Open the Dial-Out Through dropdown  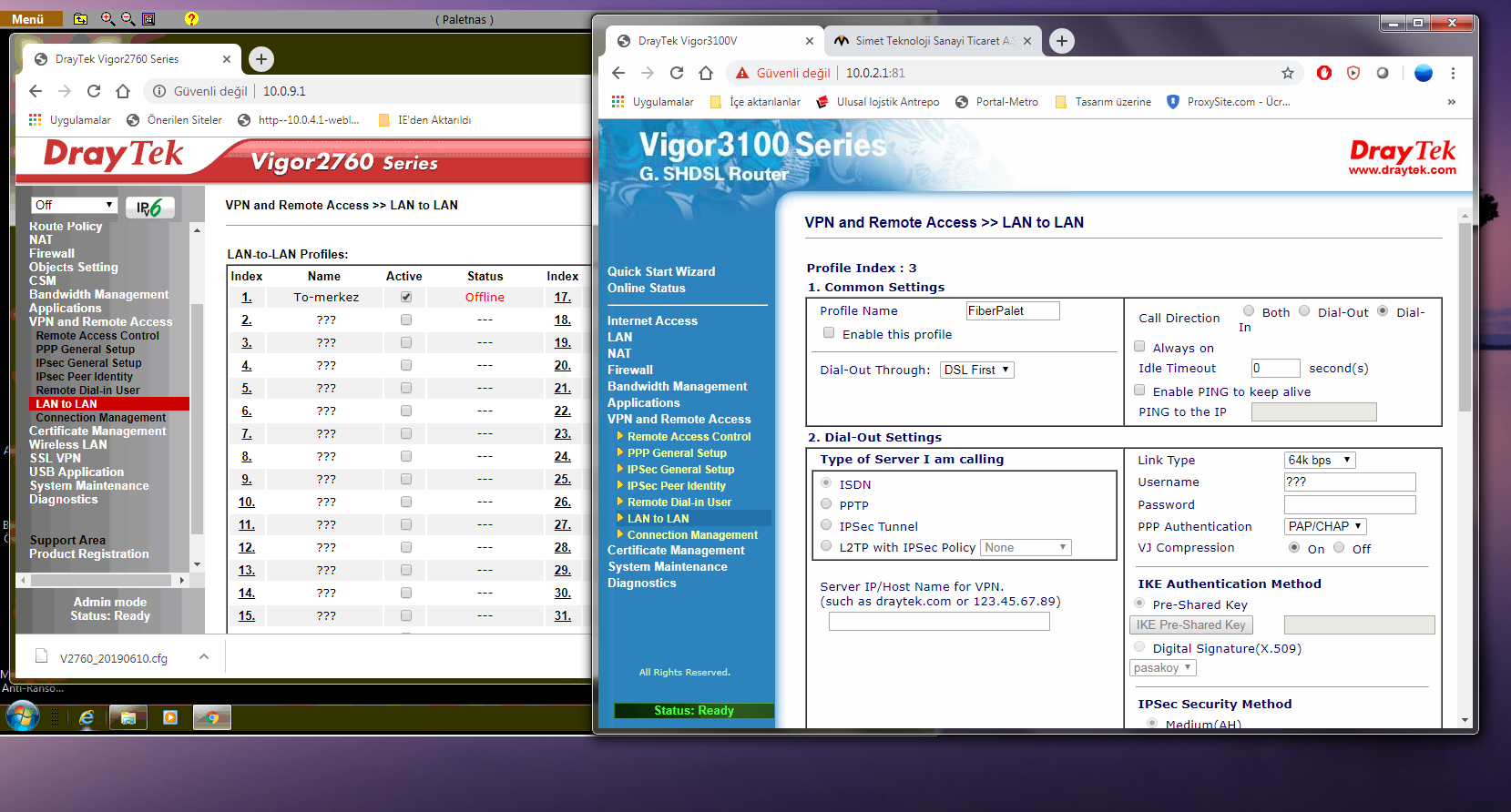click(x=976, y=370)
